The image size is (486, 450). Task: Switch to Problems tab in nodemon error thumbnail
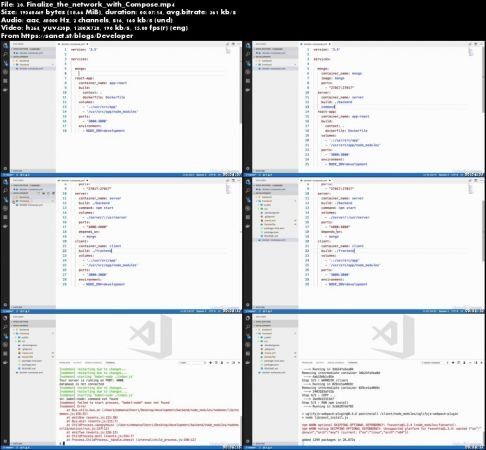tap(65, 362)
